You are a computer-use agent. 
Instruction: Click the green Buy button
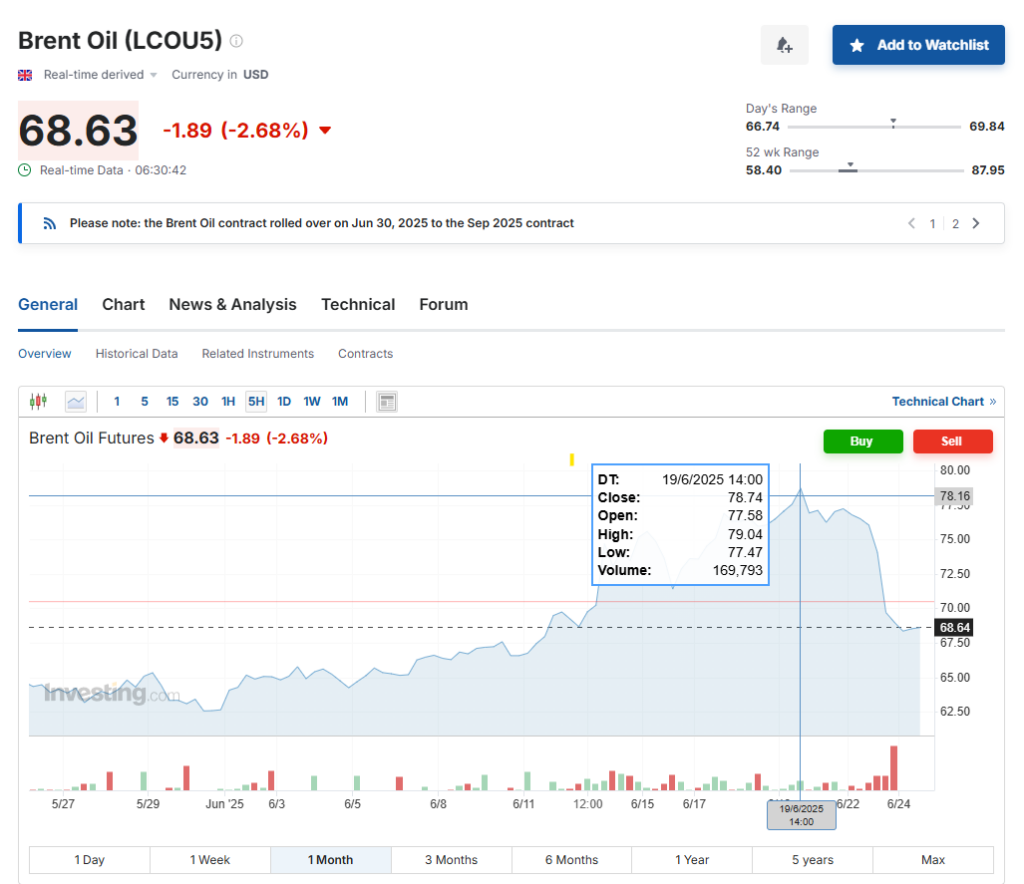pyautogui.click(x=863, y=441)
